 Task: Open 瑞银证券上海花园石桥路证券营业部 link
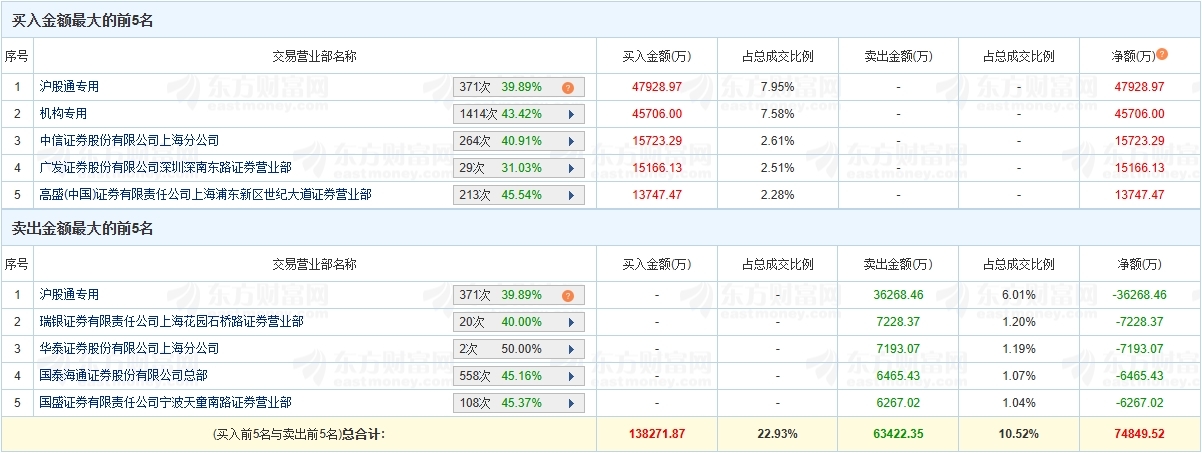171,322
